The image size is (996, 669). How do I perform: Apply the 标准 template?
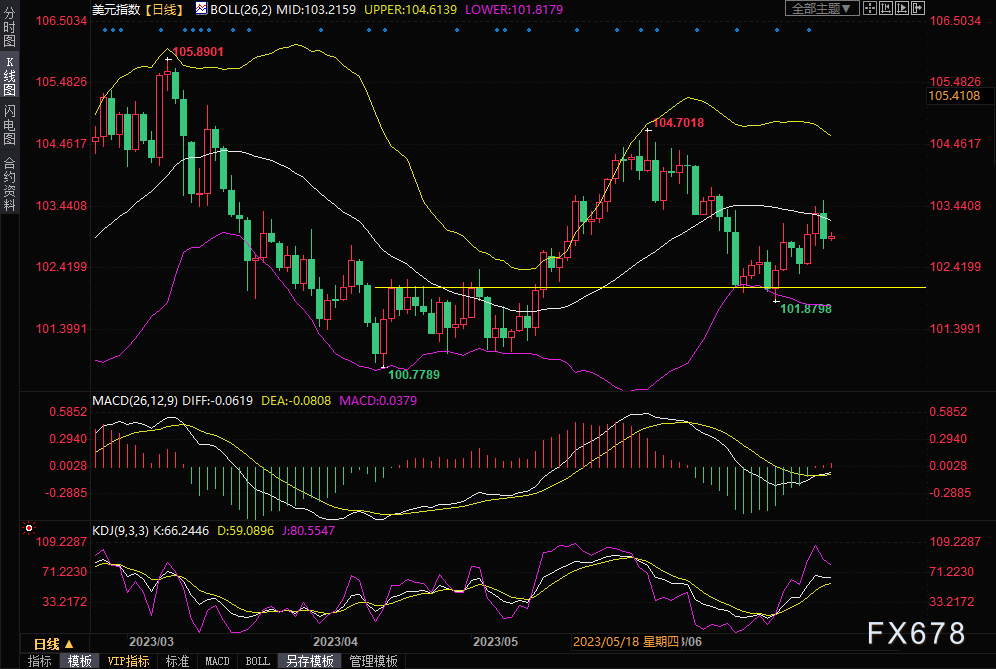(x=177, y=661)
